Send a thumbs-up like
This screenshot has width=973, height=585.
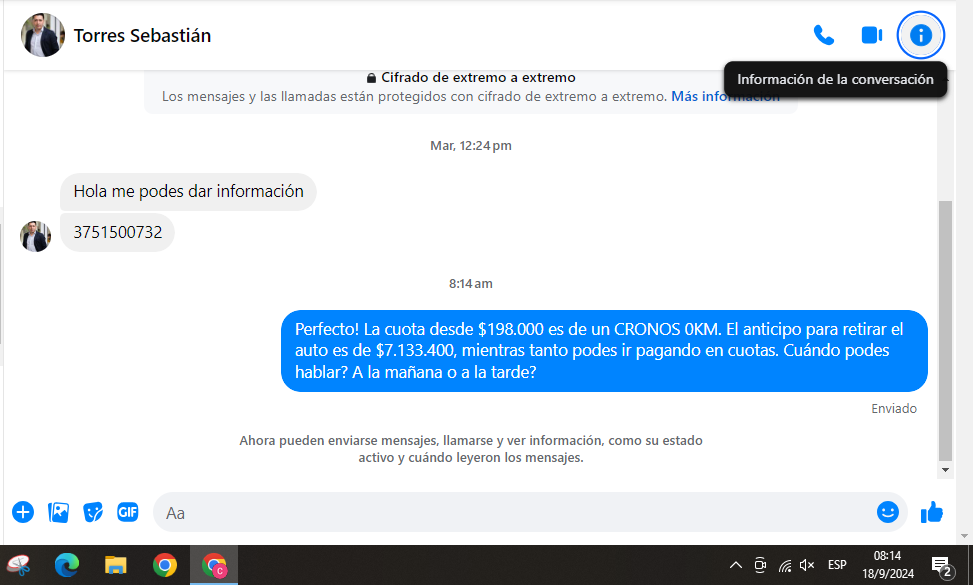click(932, 512)
